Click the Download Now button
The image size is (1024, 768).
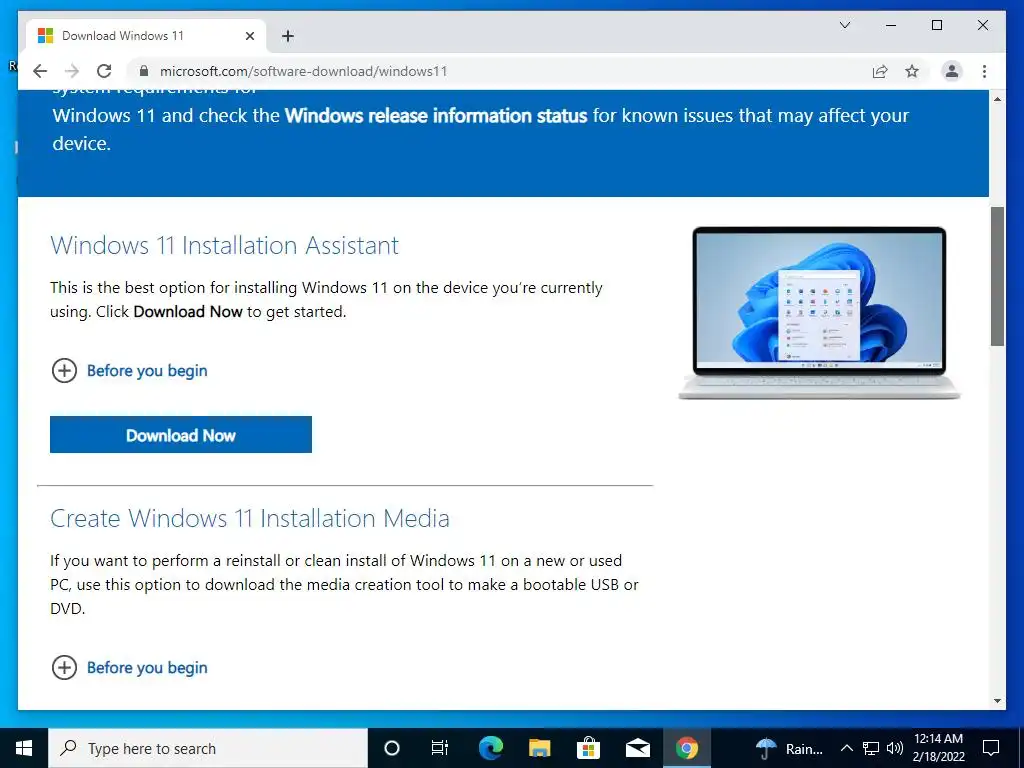click(181, 434)
